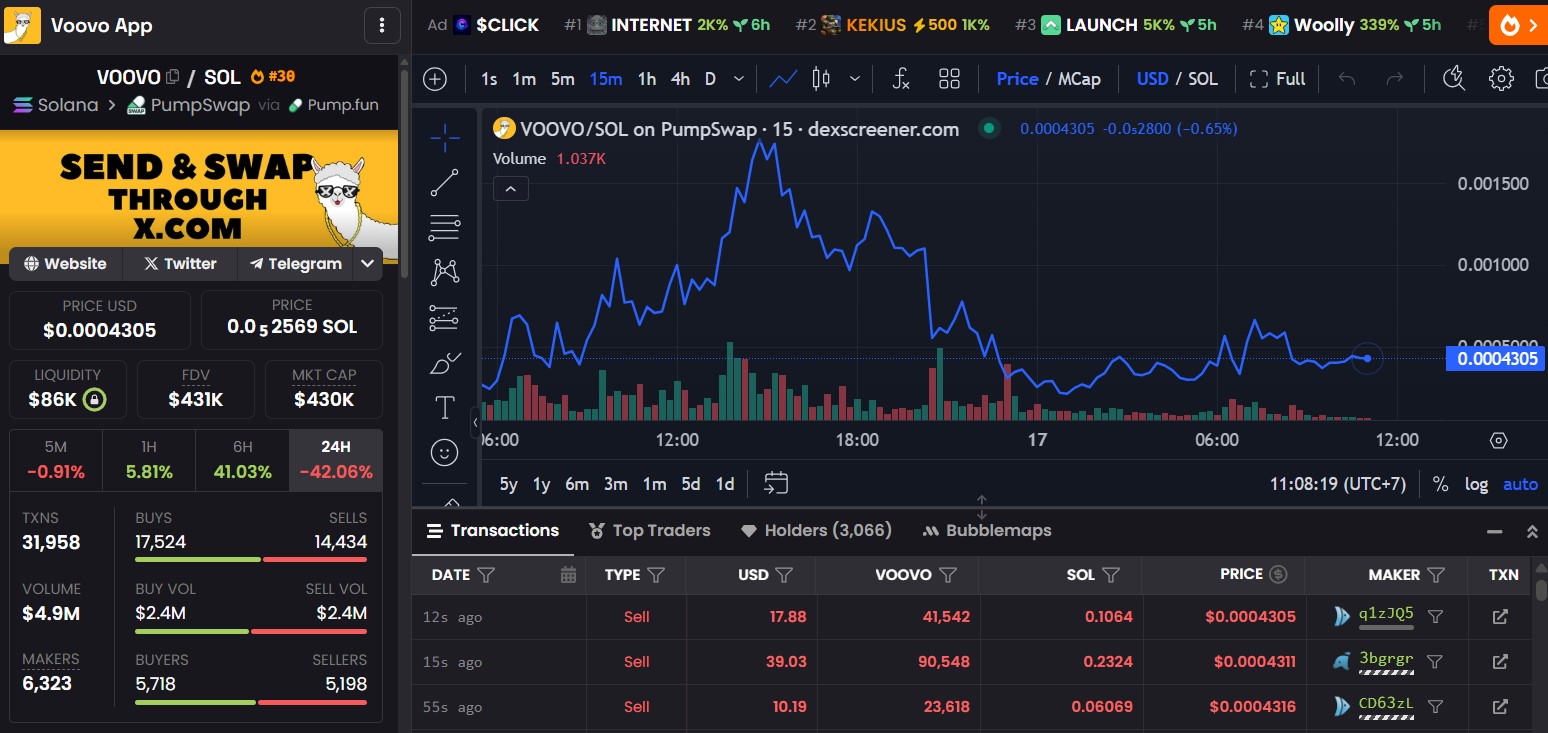Copy the VOOVO token address icon
This screenshot has width=1548, height=733.
click(173, 76)
